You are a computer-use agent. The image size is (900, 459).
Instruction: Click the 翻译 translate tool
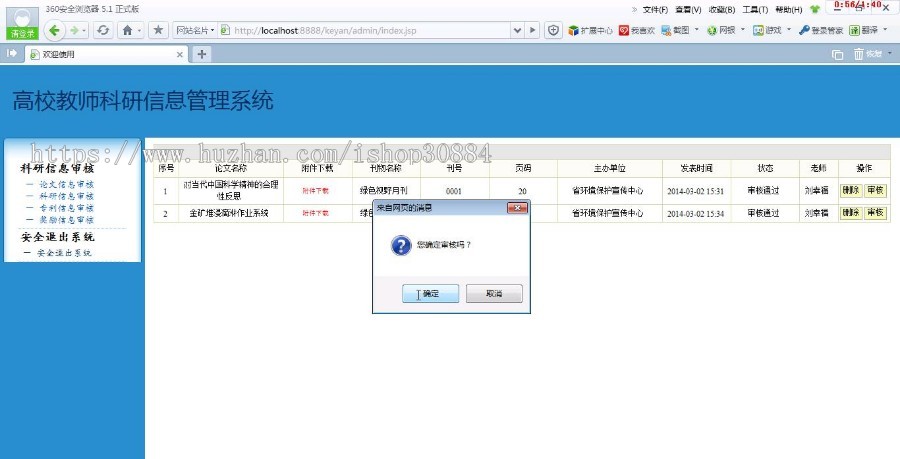864,30
